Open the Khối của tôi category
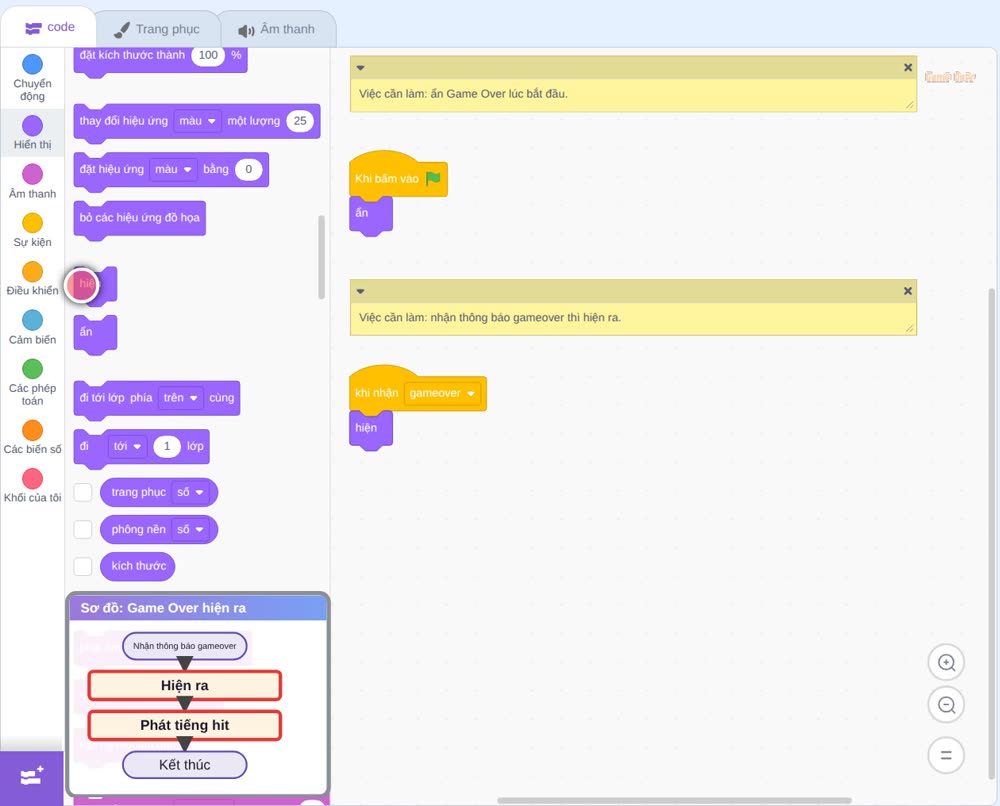The height and width of the screenshot is (806, 1000). [32, 486]
